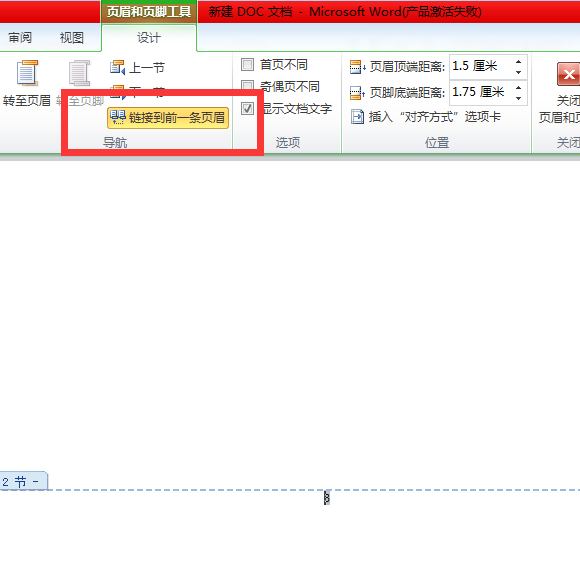Click page number 3 in the footer

pos(327,498)
